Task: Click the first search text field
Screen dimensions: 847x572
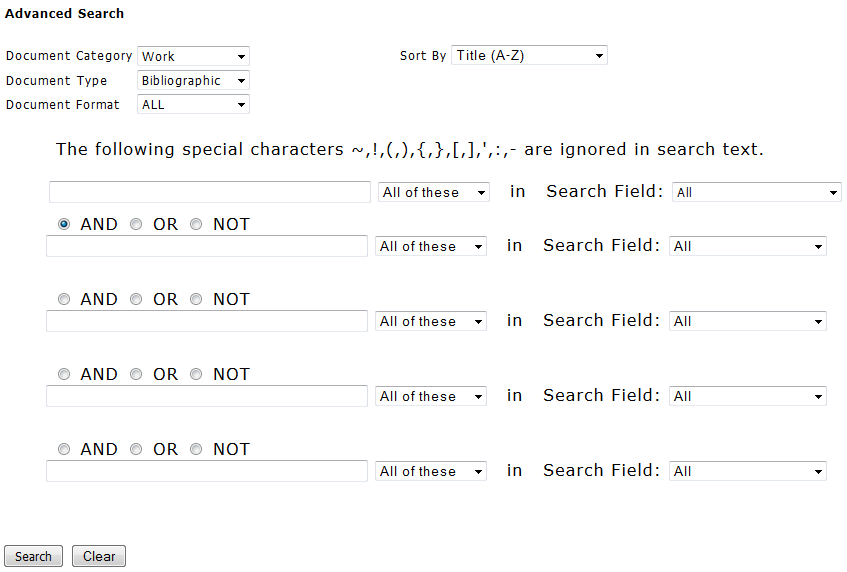Action: pos(210,192)
